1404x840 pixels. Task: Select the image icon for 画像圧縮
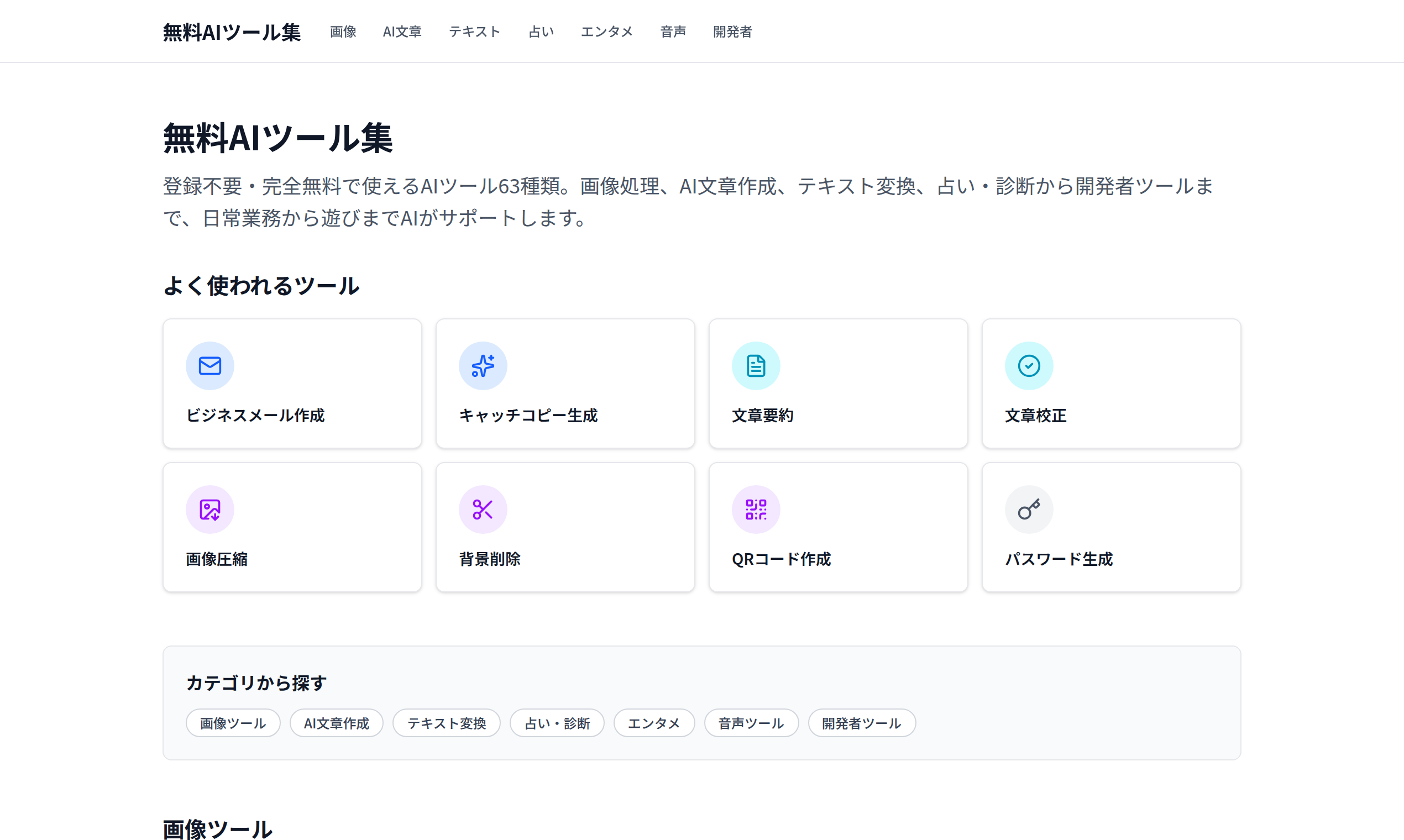pyautogui.click(x=209, y=509)
